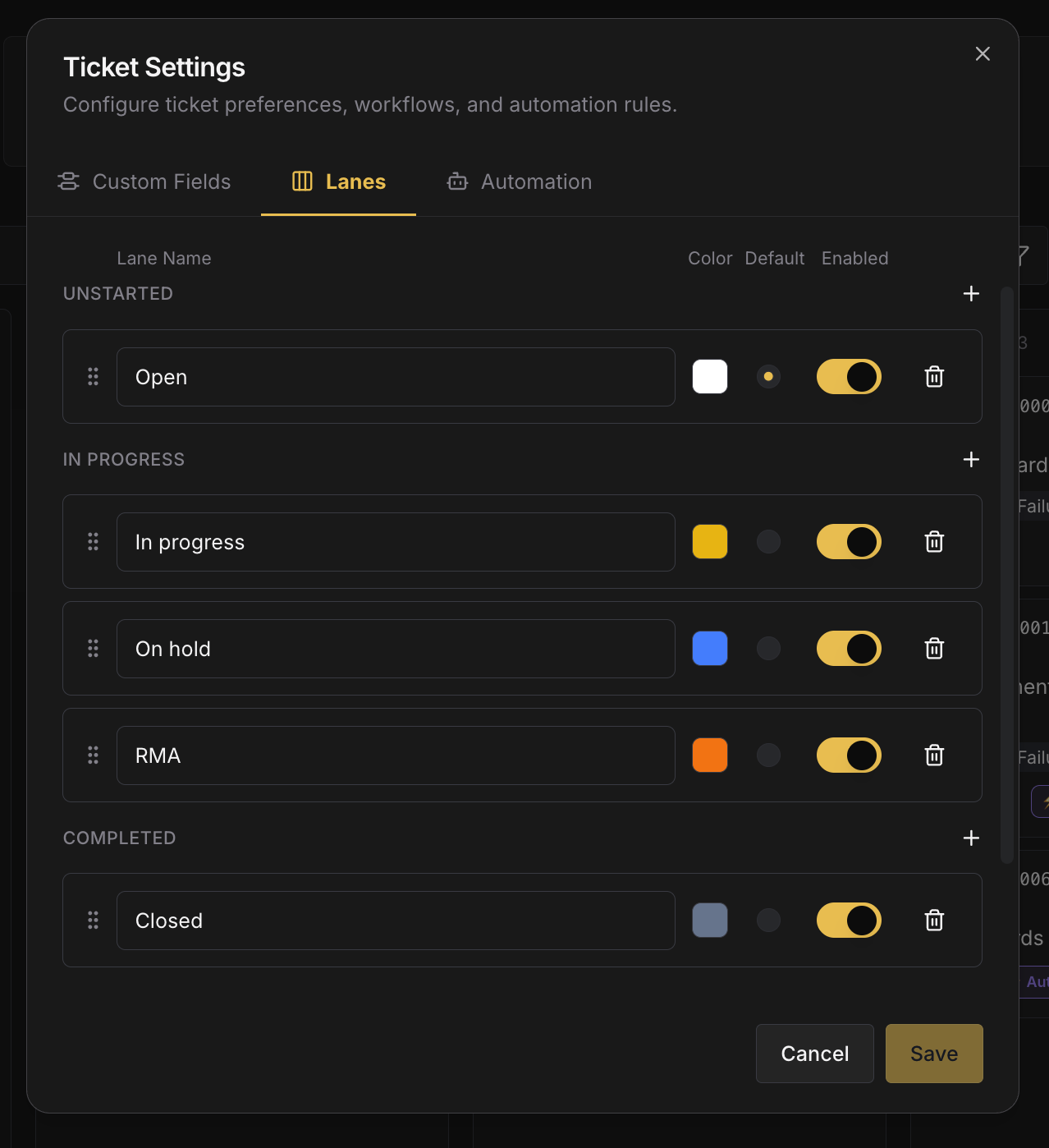Delete the On hold lane
The height and width of the screenshot is (1148, 1049).
point(934,649)
